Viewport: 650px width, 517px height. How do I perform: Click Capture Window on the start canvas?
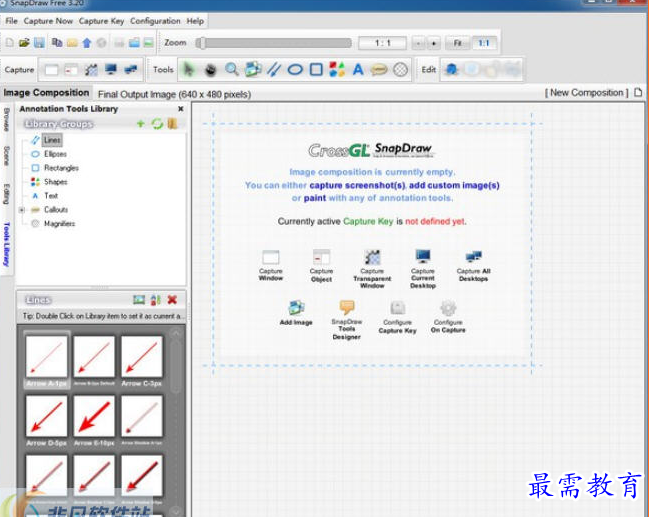[271, 266]
